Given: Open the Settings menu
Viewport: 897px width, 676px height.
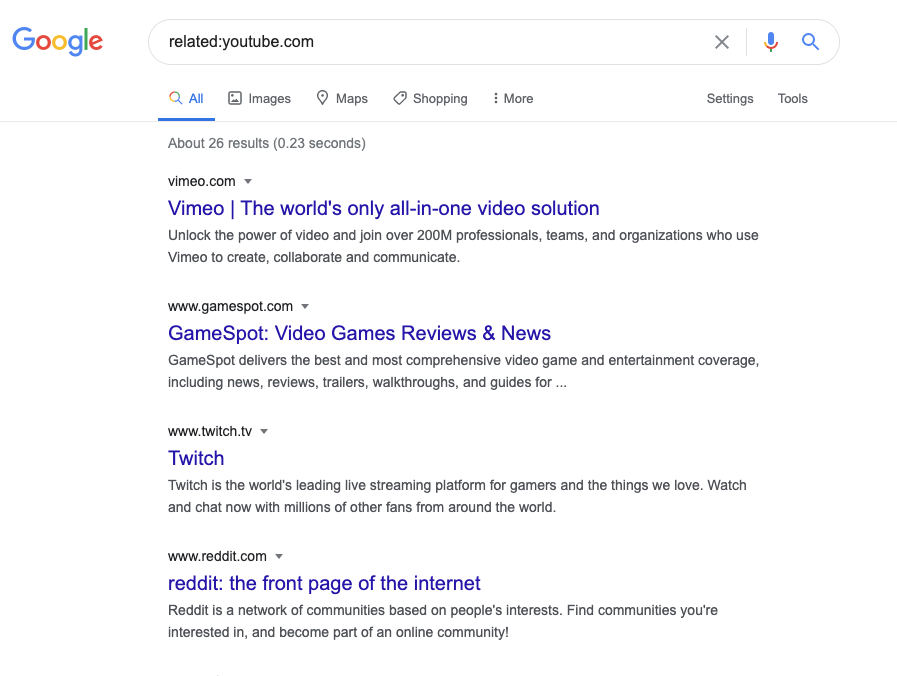Looking at the screenshot, I should (x=729, y=98).
